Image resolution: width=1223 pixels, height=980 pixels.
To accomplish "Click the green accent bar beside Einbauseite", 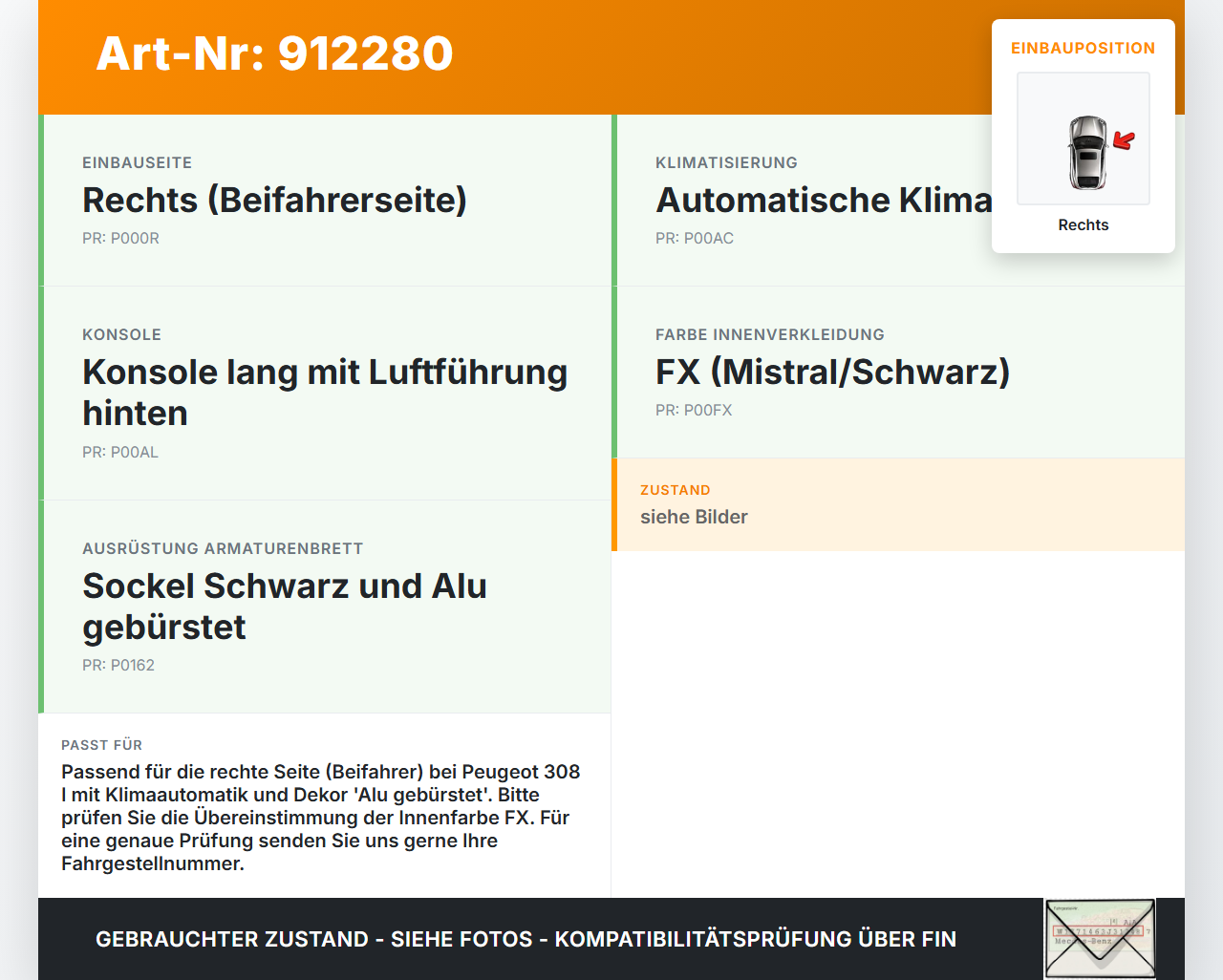I will point(40,200).
